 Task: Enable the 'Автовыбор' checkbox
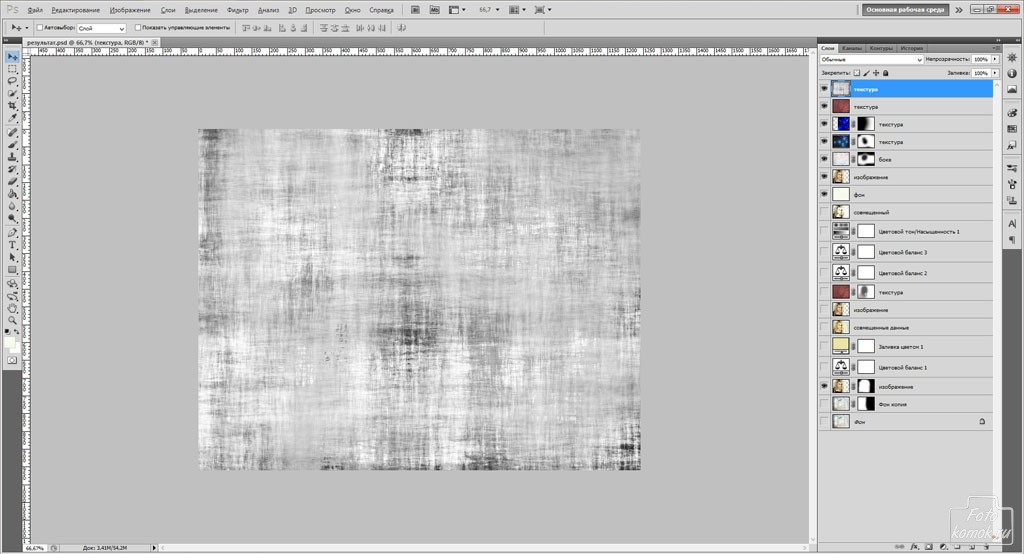click(39, 28)
